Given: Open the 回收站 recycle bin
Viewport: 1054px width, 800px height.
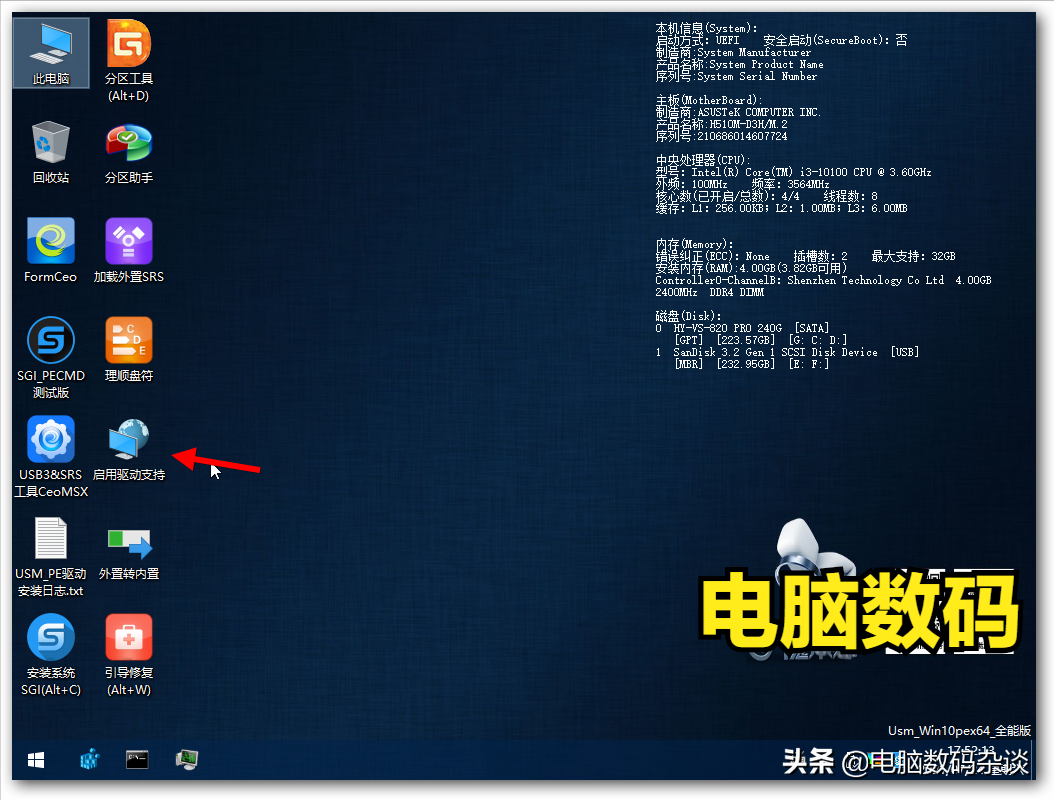Looking at the screenshot, I should pos(51,152).
